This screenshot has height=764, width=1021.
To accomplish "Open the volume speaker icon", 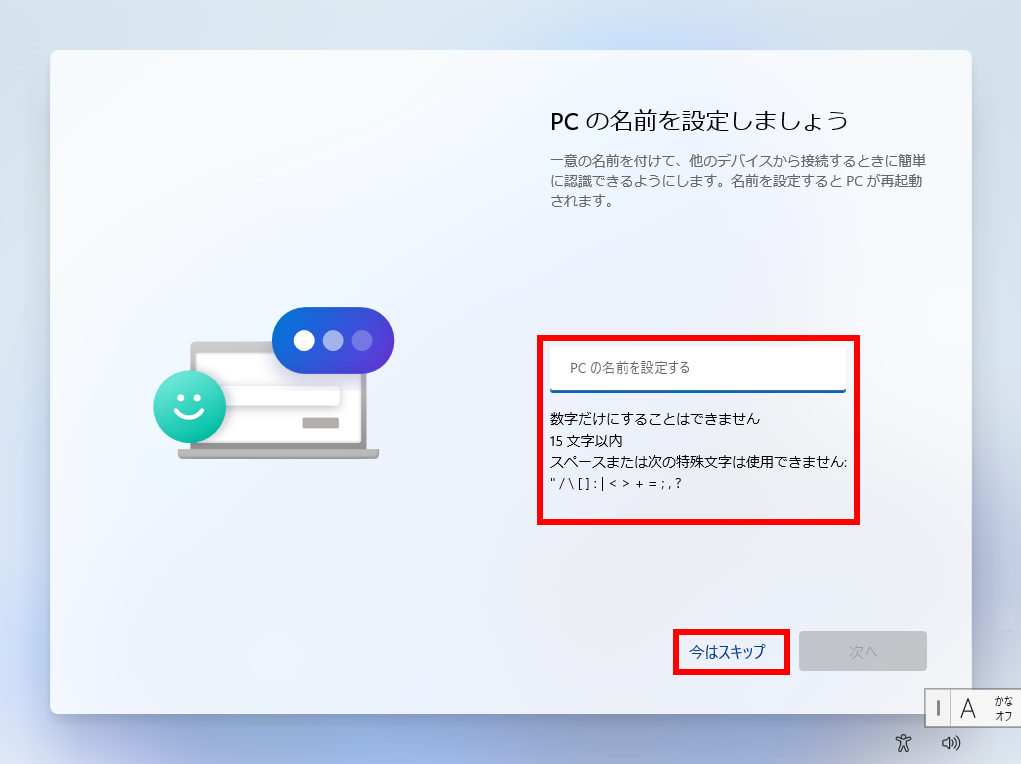I will tap(951, 743).
